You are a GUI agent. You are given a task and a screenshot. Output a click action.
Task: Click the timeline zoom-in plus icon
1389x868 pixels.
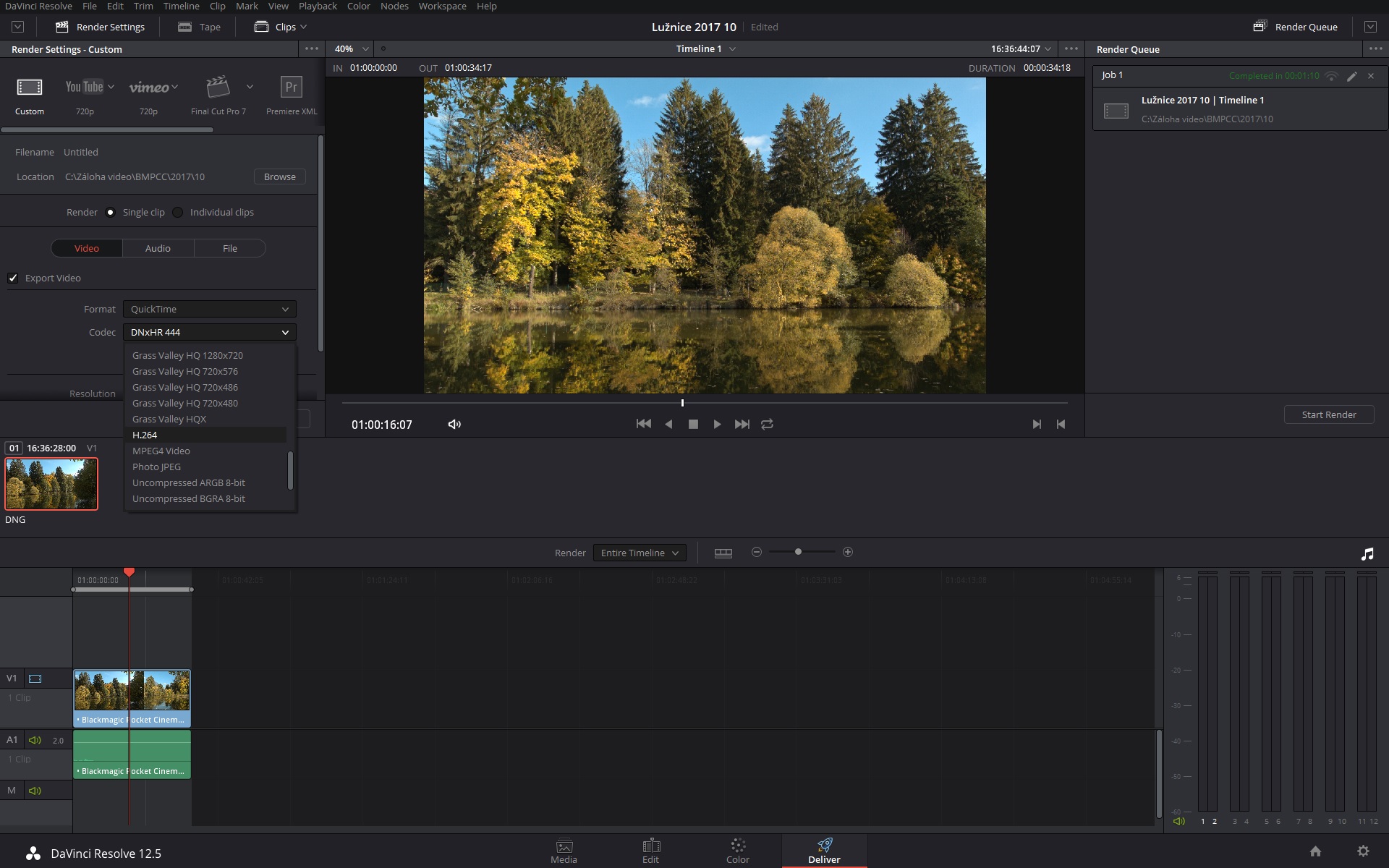[x=848, y=553]
